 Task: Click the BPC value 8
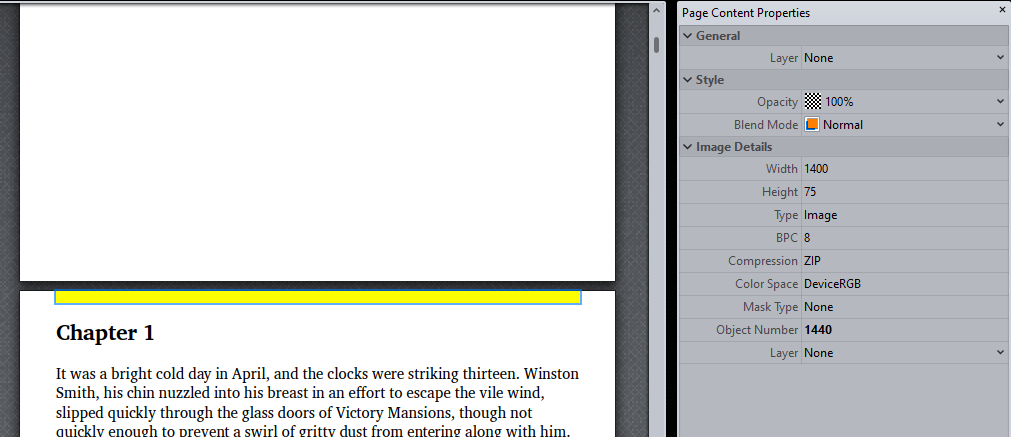tap(807, 238)
